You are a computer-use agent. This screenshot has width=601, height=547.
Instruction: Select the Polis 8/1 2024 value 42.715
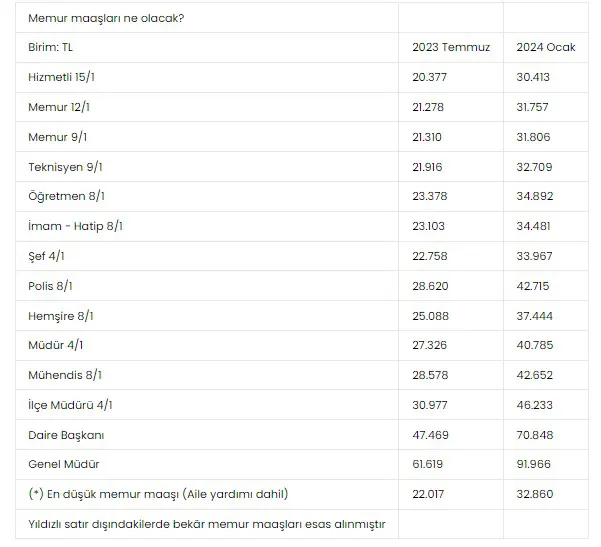(x=534, y=286)
